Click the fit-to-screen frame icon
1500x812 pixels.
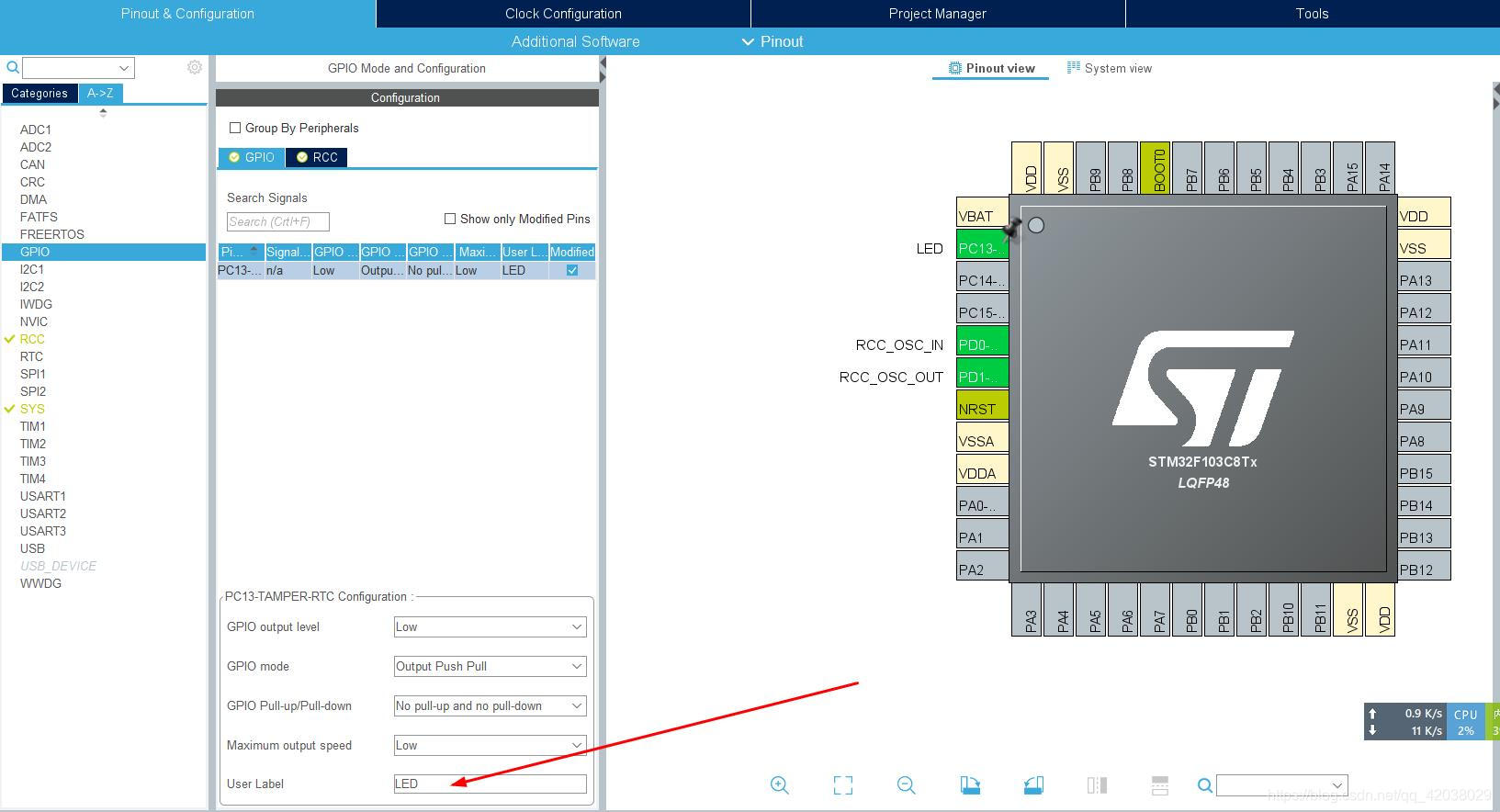843,785
